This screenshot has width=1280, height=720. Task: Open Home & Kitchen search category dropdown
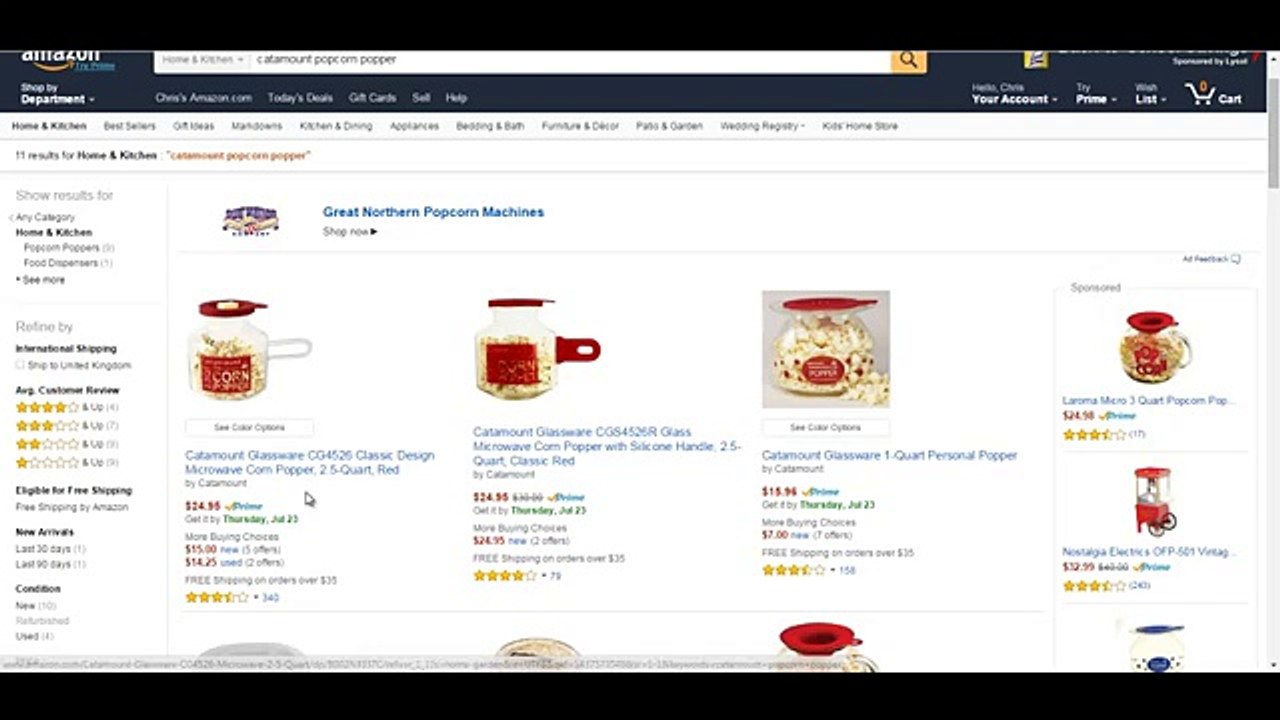[204, 60]
